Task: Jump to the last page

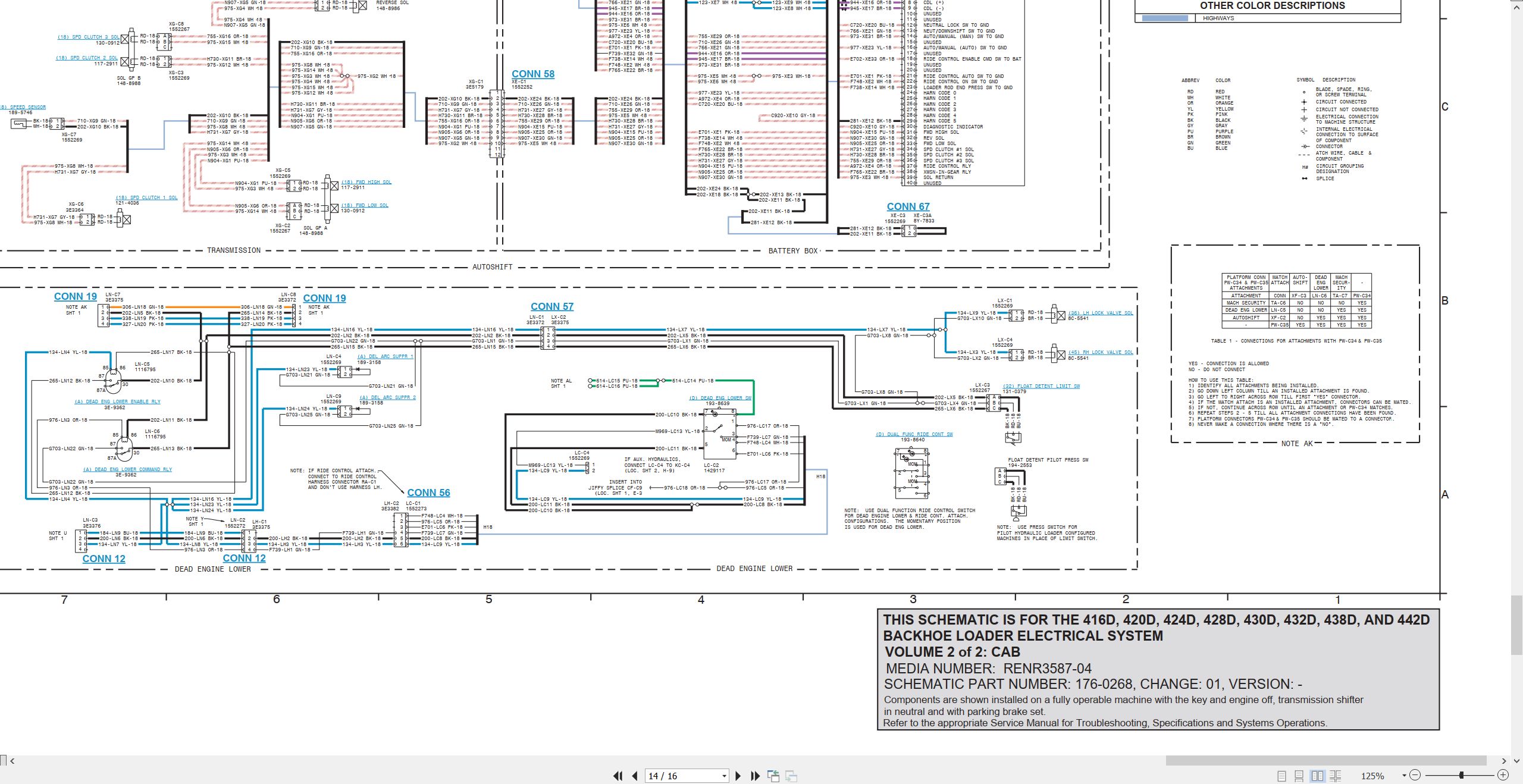Action: [756, 776]
